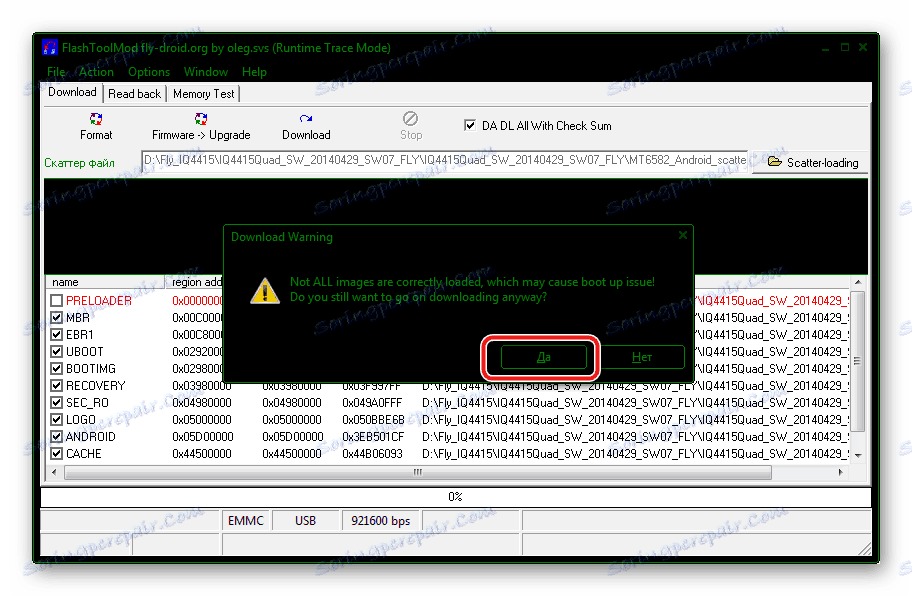Click the end address 0x44B06093
The width and height of the screenshot is (912, 596).
372,454
